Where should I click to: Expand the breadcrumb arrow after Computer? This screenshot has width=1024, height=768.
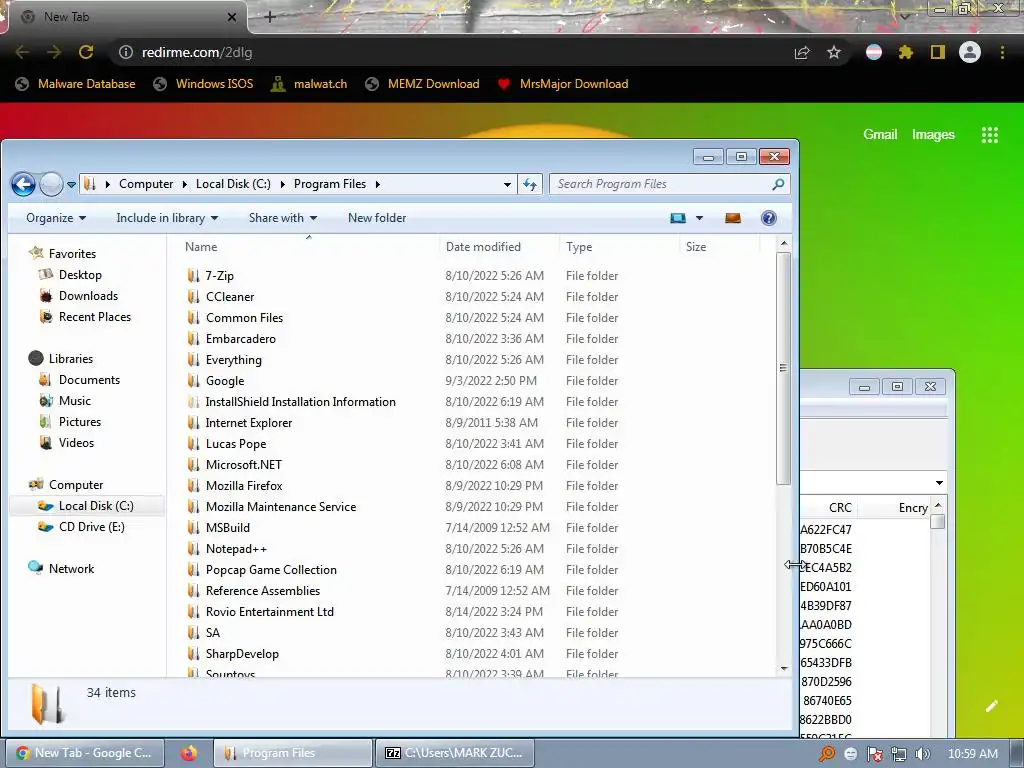pos(185,184)
